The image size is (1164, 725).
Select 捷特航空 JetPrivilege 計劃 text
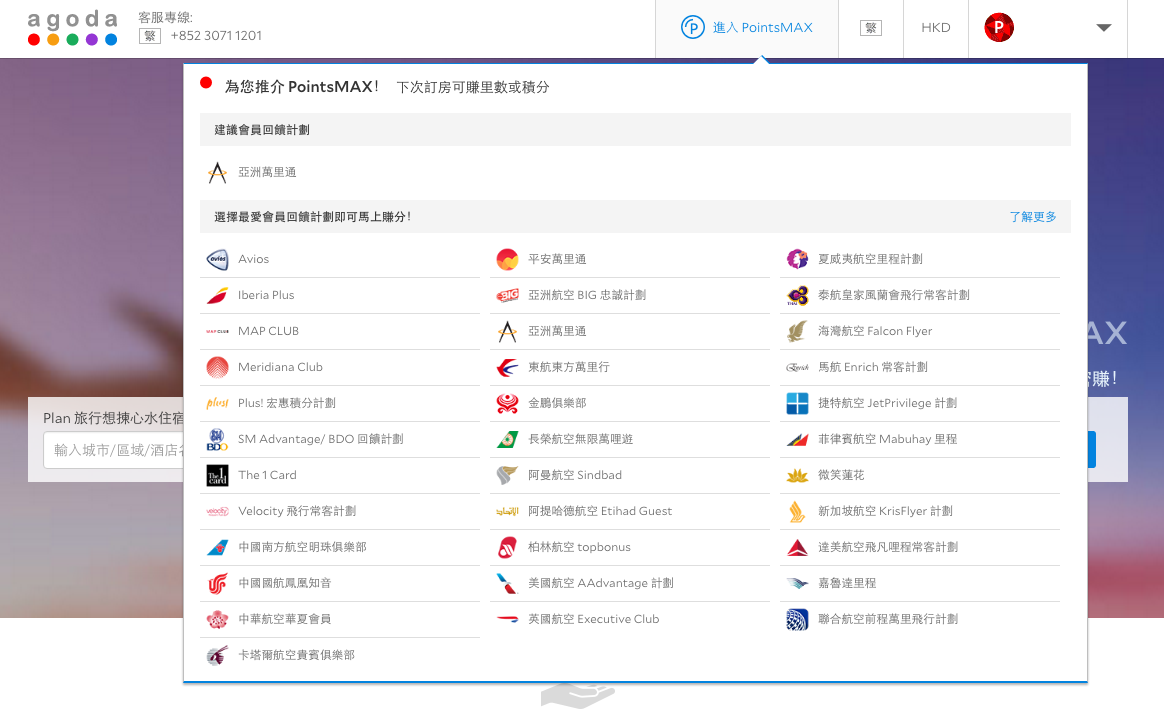tap(887, 403)
